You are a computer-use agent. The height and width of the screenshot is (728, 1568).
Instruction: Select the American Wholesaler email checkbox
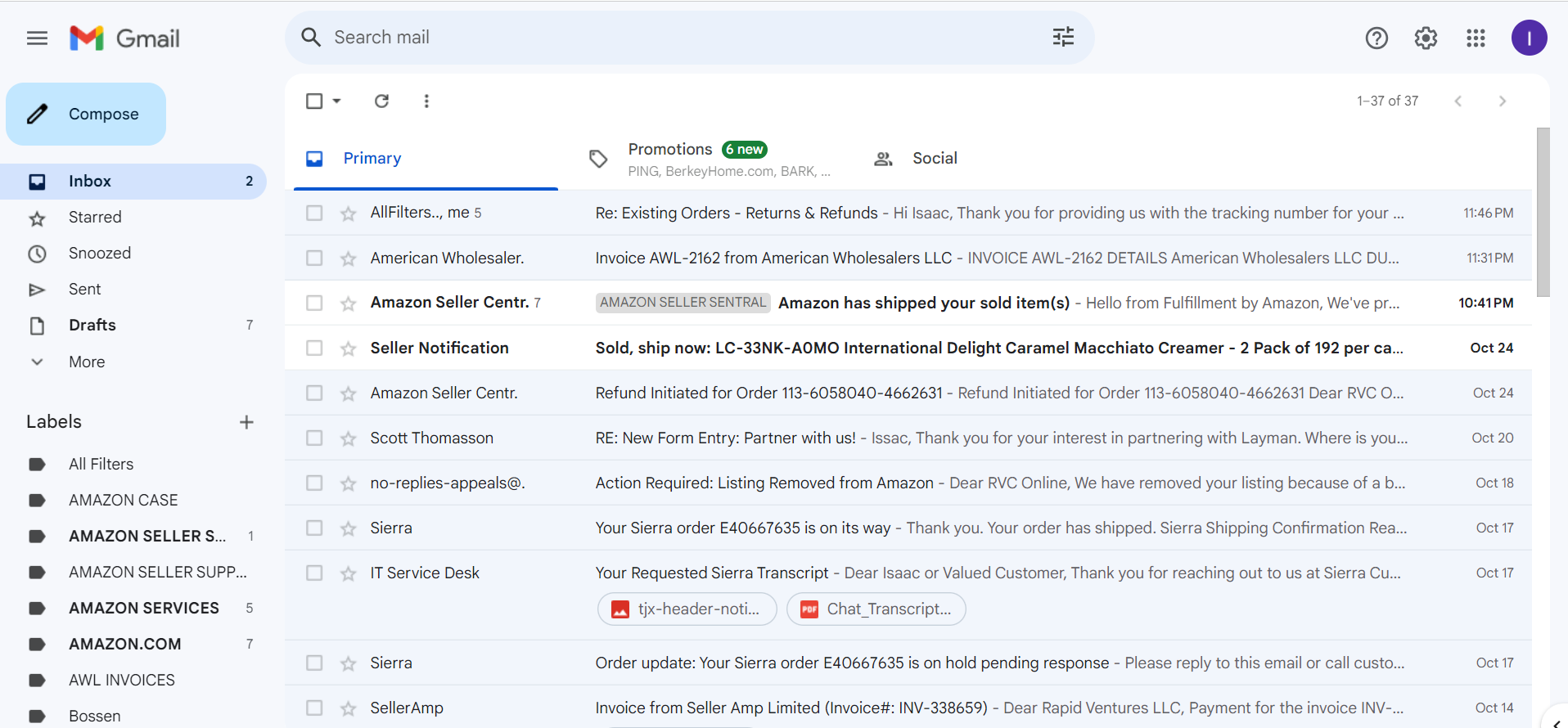[314, 258]
